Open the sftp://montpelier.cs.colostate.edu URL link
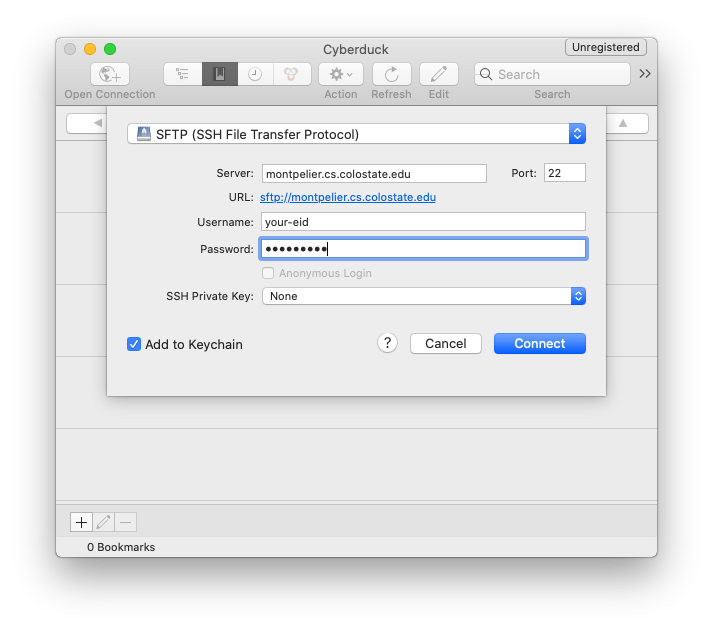 pos(347,197)
